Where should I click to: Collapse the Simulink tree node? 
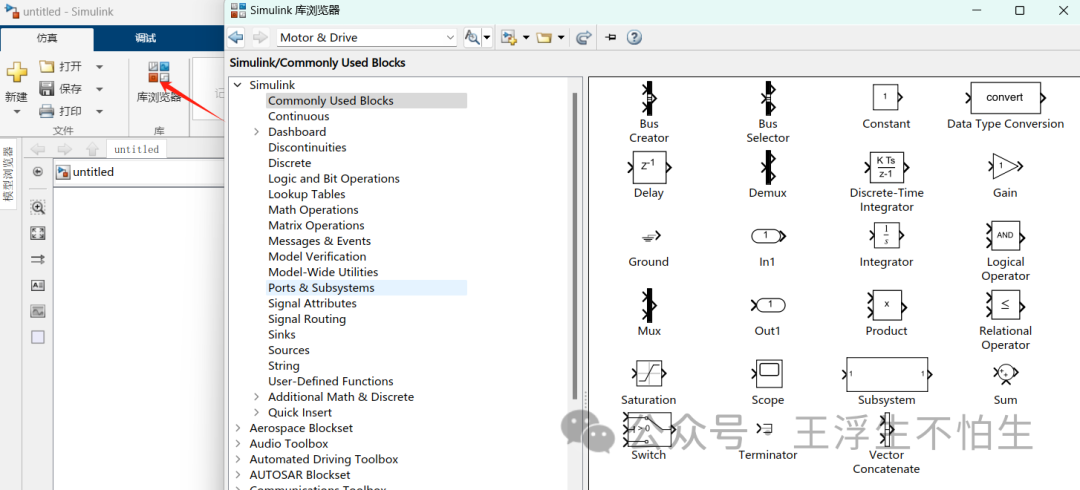(238, 85)
